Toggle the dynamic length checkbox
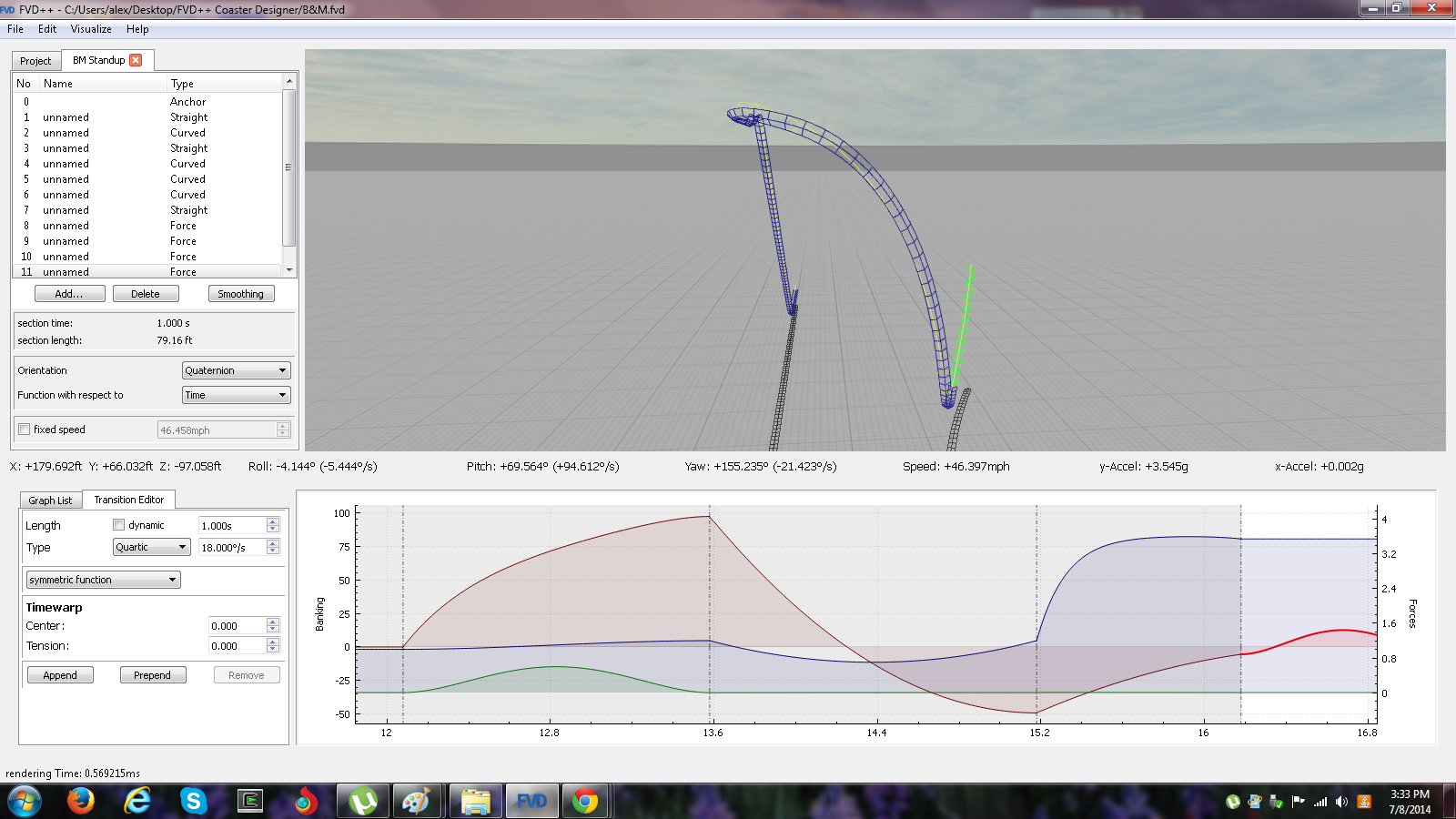This screenshot has width=1456, height=819. (118, 525)
